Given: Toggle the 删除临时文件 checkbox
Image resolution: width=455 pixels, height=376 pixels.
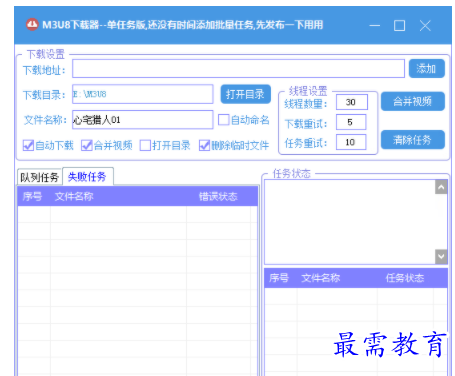Looking at the screenshot, I should tap(204, 145).
